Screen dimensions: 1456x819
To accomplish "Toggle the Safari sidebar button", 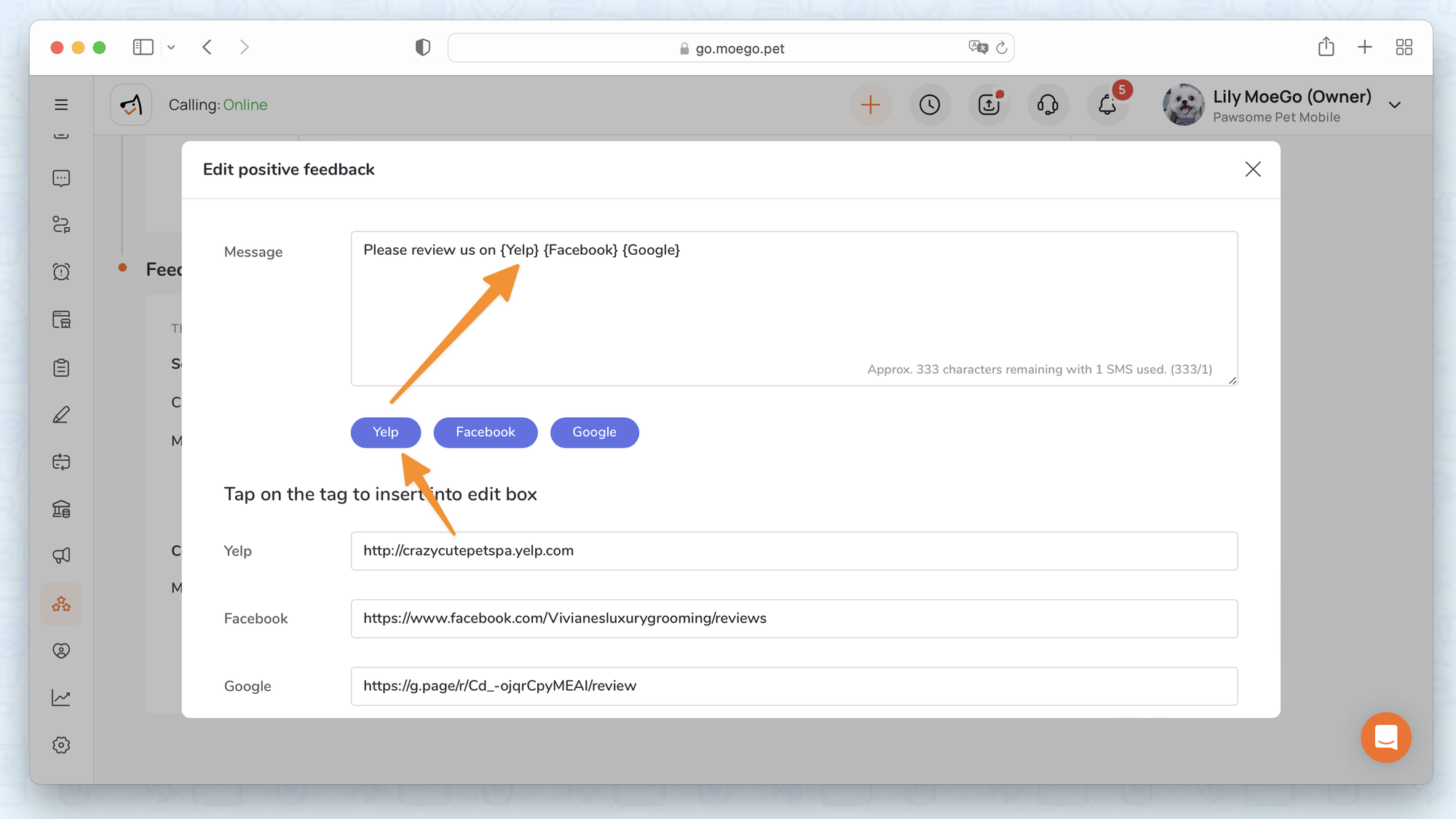I will point(143,47).
